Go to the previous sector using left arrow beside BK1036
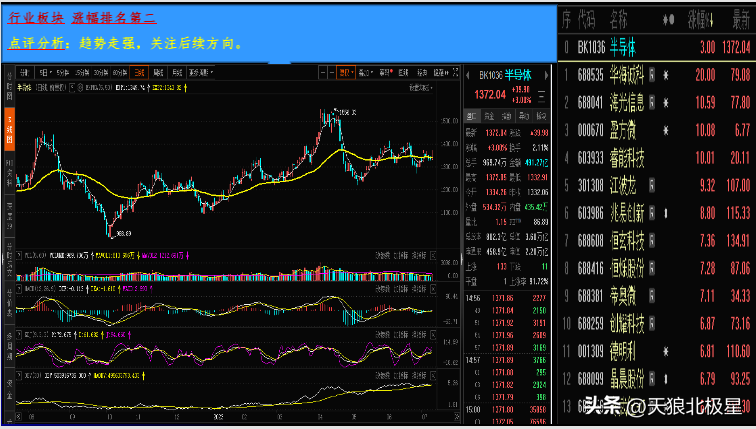The width and height of the screenshot is (756, 429). [x=468, y=76]
